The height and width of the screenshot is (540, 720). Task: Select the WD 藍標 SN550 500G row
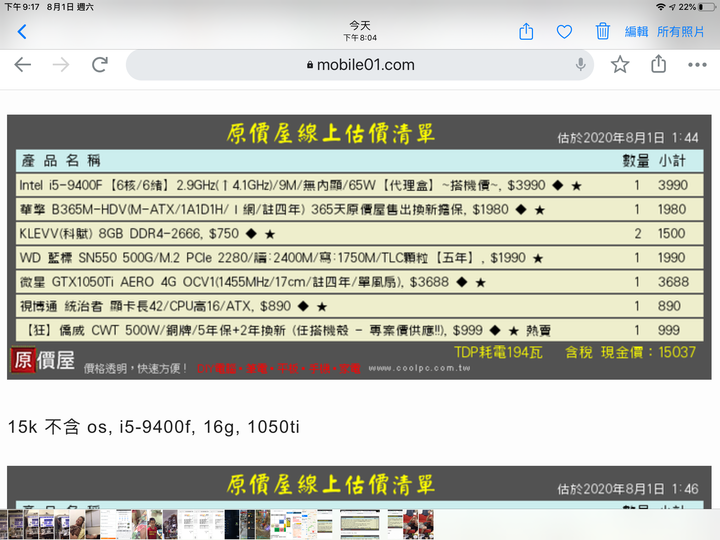(x=360, y=258)
